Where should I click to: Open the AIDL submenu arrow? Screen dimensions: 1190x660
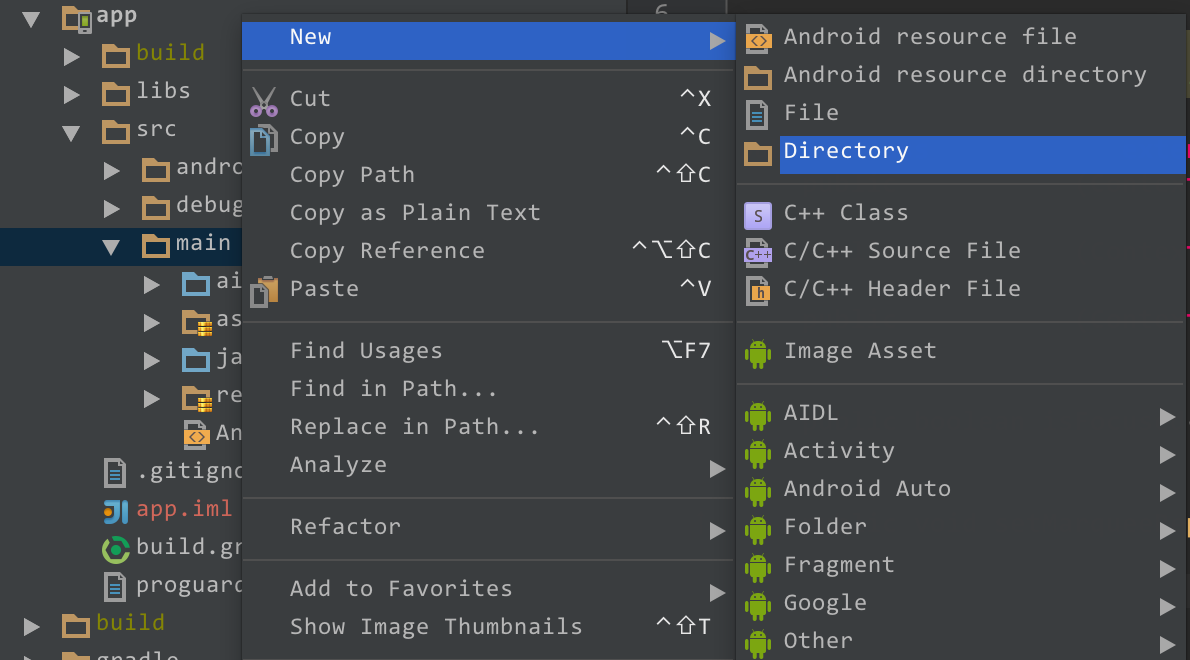coord(1167,416)
